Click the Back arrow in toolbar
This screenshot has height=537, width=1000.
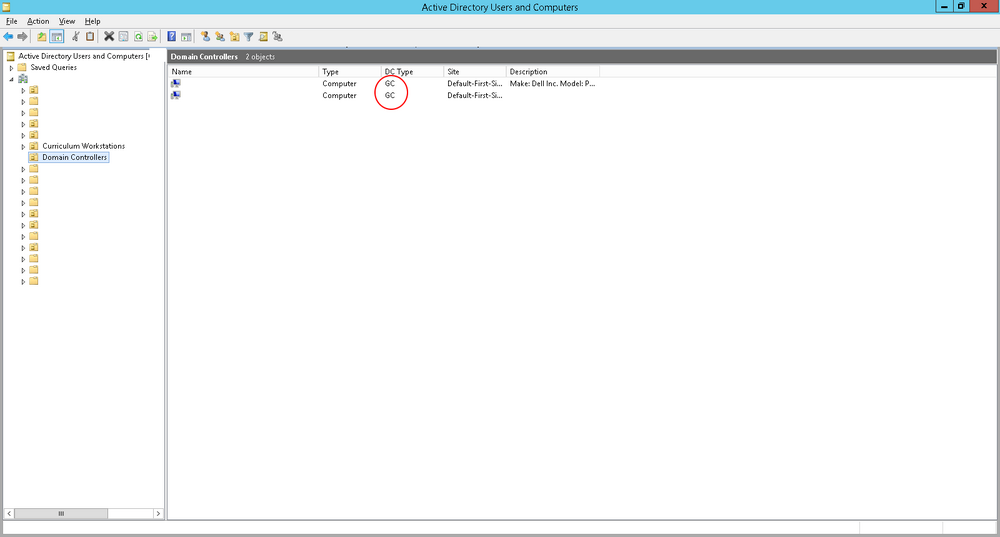pos(8,37)
